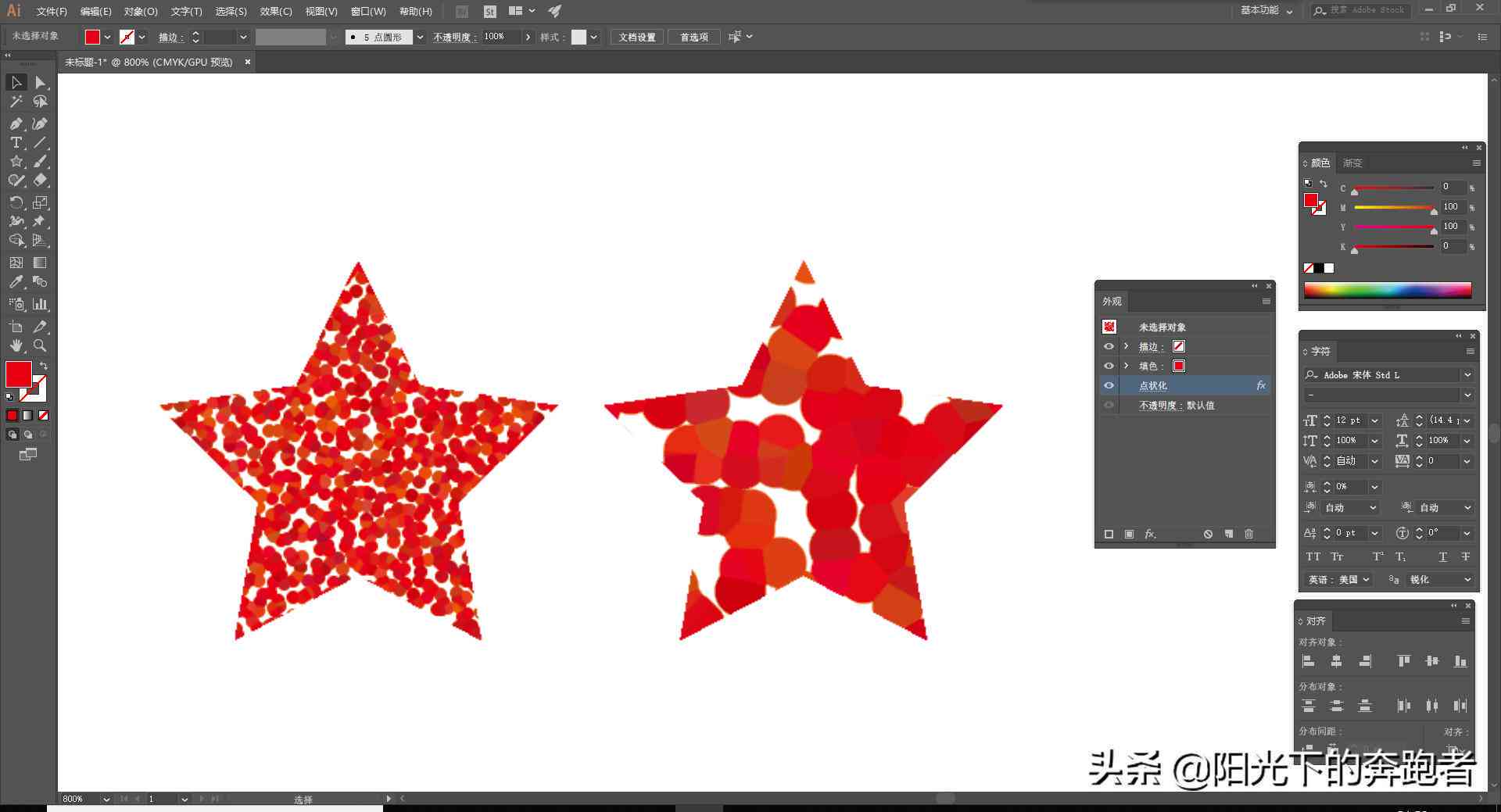Apply Underline in Character panel

pyautogui.click(x=1442, y=556)
